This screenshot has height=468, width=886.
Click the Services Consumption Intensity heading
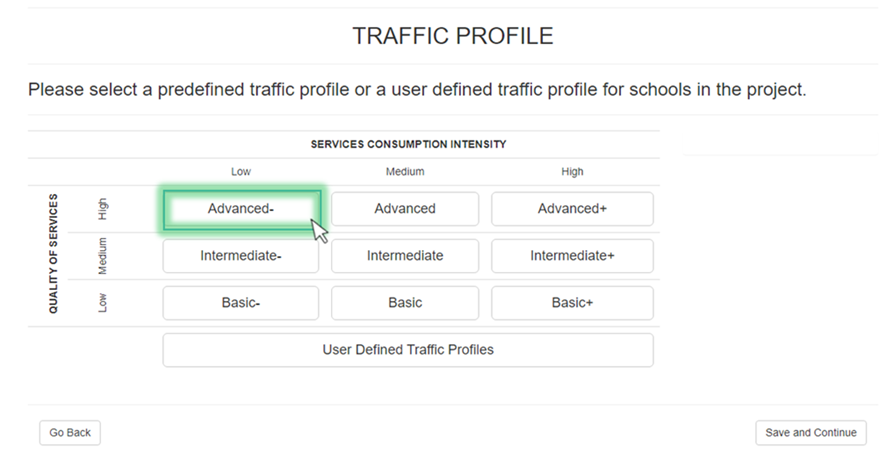click(x=408, y=144)
